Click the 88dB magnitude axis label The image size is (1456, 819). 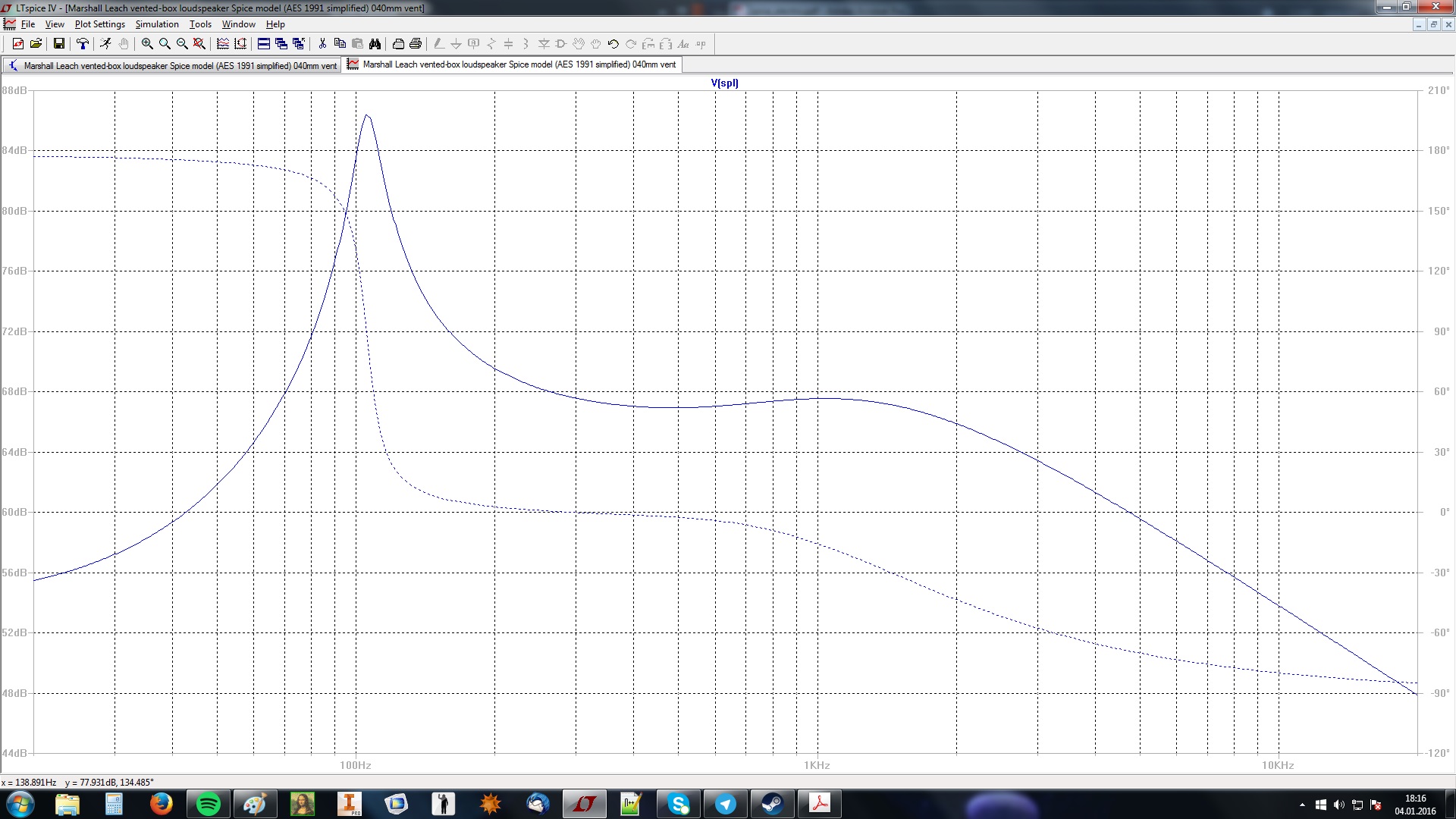(x=14, y=90)
